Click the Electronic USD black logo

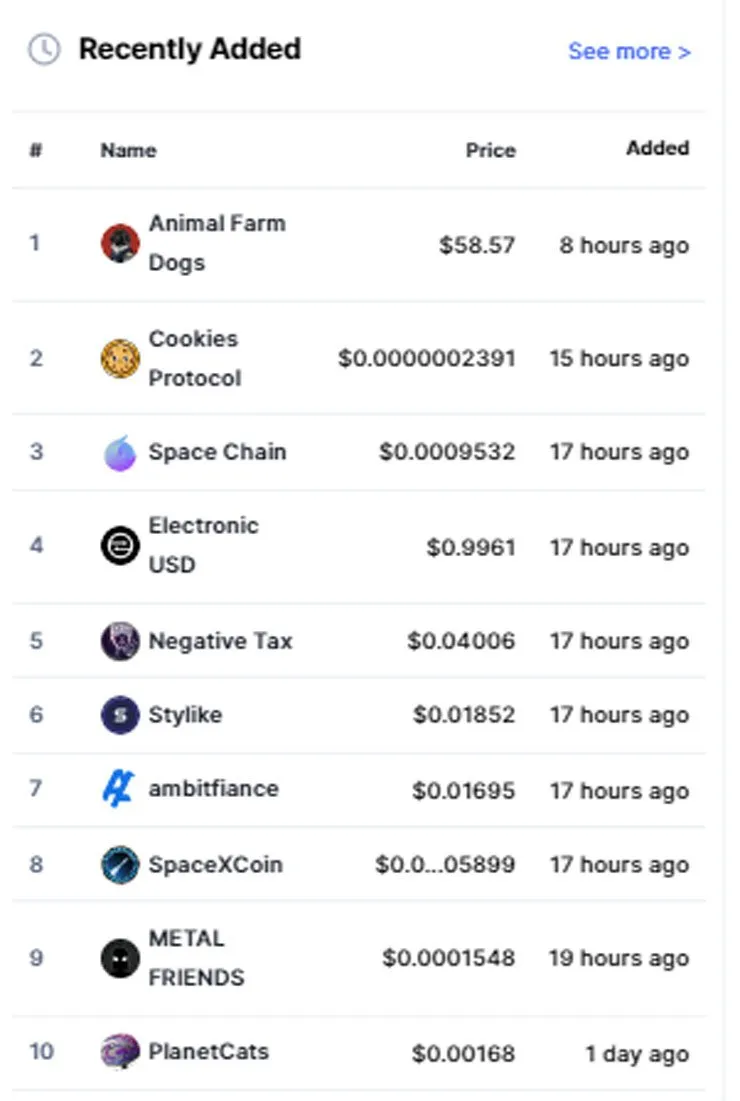coord(120,546)
